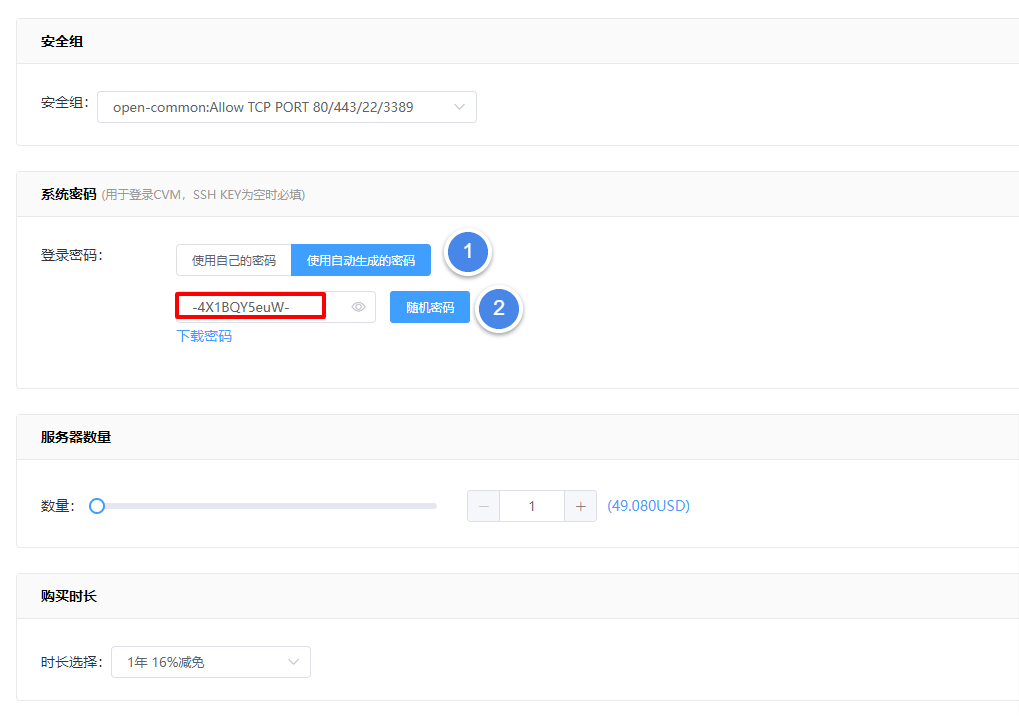1019x717 pixels.
Task: Click the 下载密码 link
Action: [204, 336]
